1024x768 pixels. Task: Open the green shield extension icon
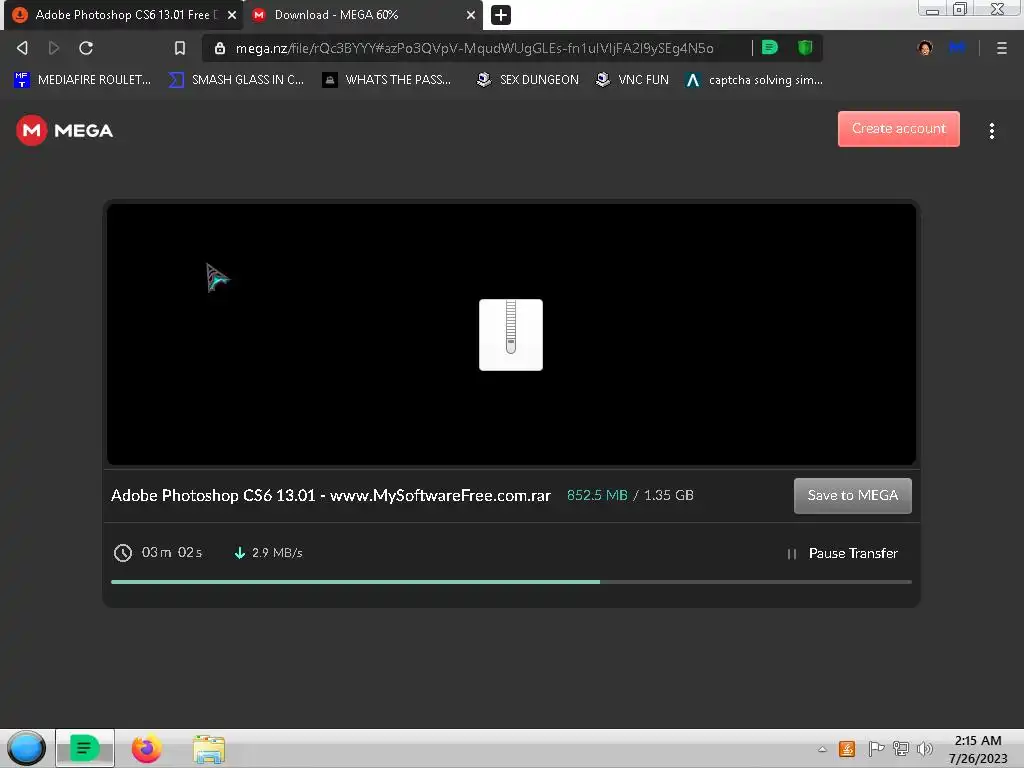pyautogui.click(x=805, y=48)
